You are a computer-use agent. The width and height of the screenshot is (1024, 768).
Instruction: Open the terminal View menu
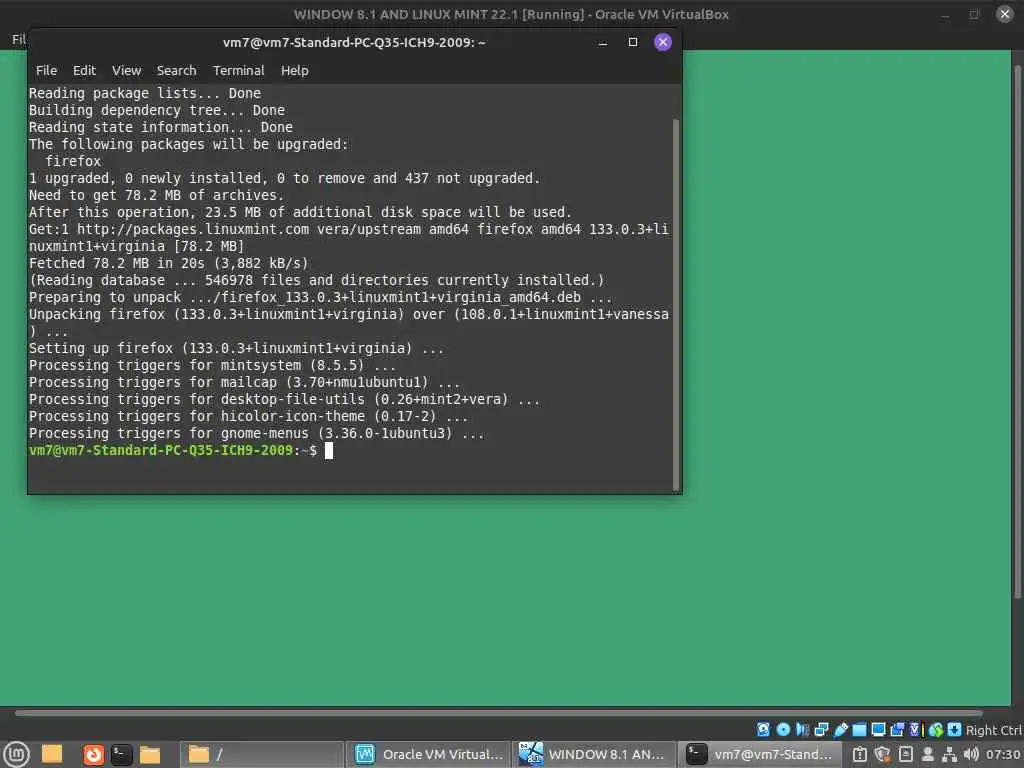click(x=126, y=71)
